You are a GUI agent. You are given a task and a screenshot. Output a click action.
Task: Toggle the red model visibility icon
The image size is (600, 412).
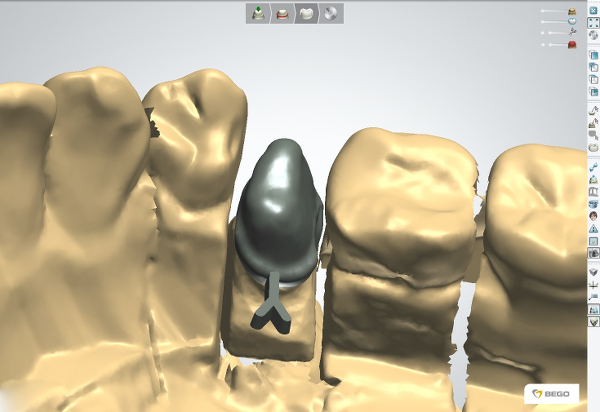click(x=573, y=45)
